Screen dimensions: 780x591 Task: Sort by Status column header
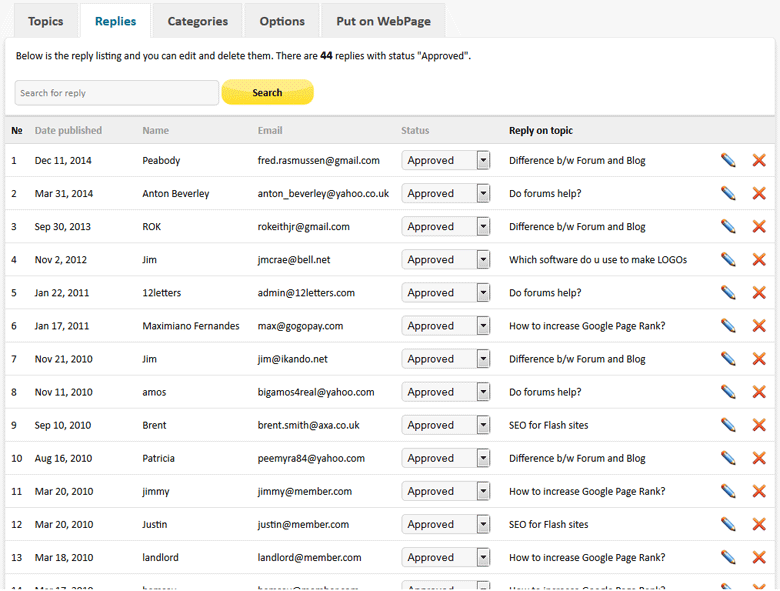tap(415, 130)
